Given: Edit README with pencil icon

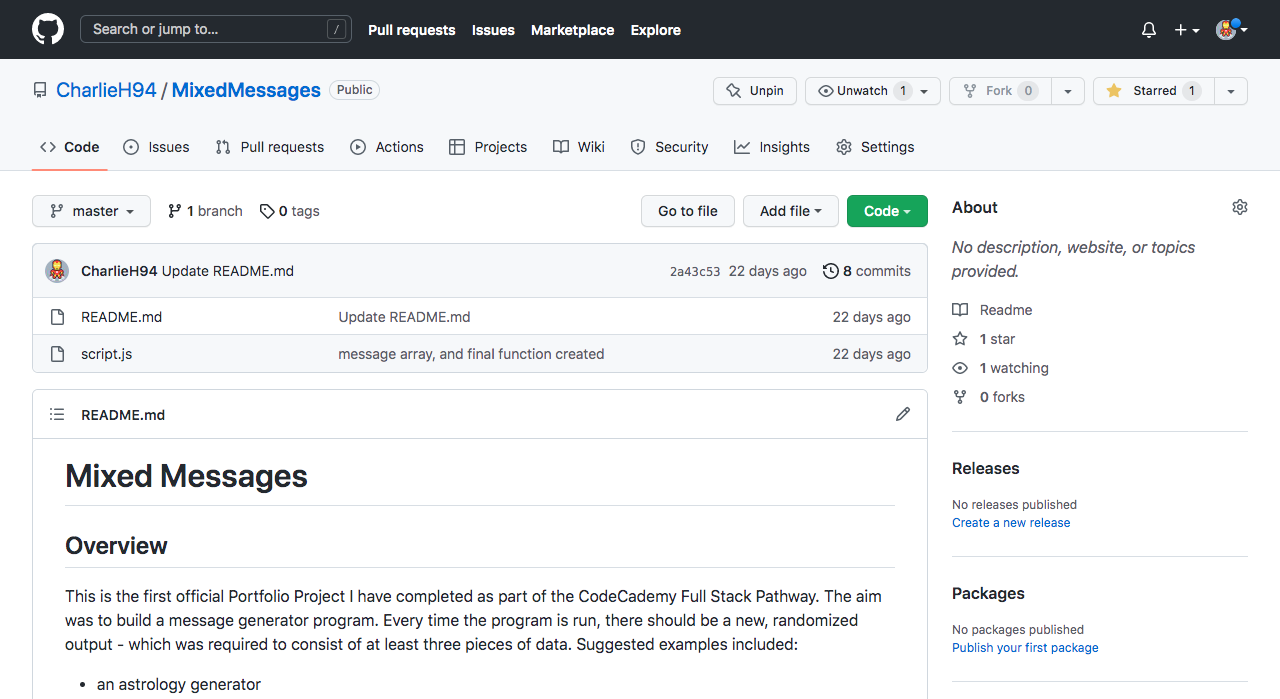Looking at the screenshot, I should pyautogui.click(x=903, y=414).
